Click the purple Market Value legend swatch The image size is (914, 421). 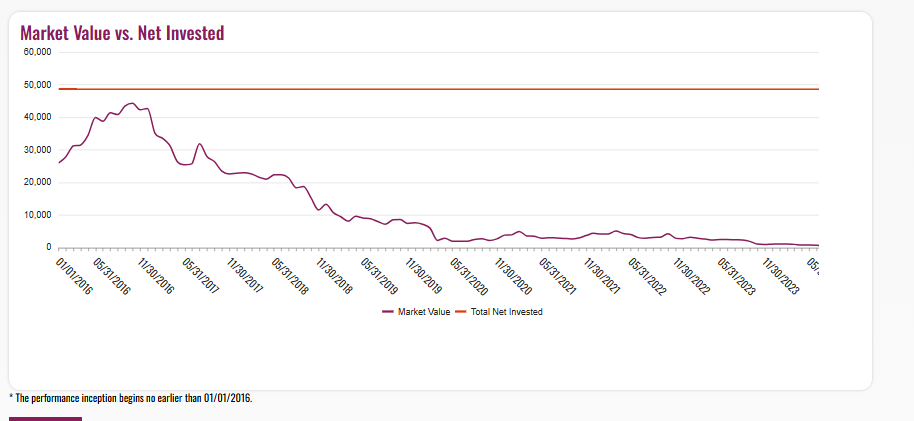click(x=388, y=312)
